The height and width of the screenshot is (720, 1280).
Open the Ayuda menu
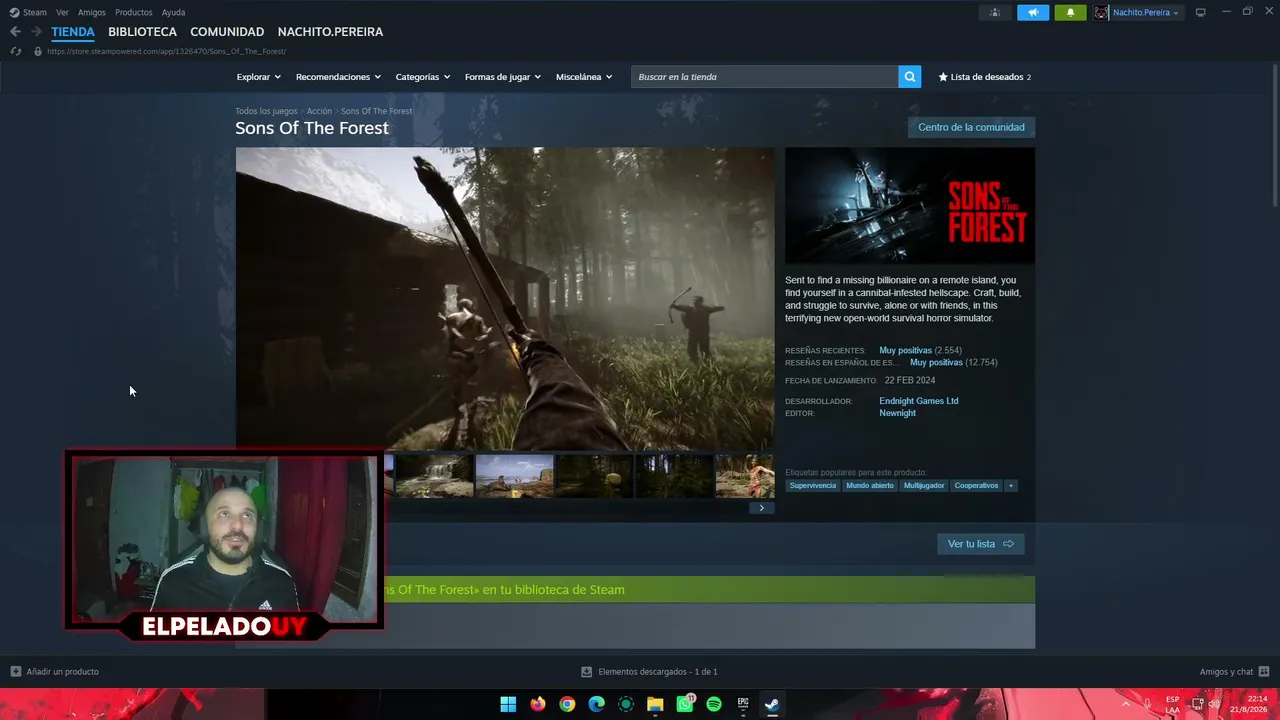click(173, 12)
